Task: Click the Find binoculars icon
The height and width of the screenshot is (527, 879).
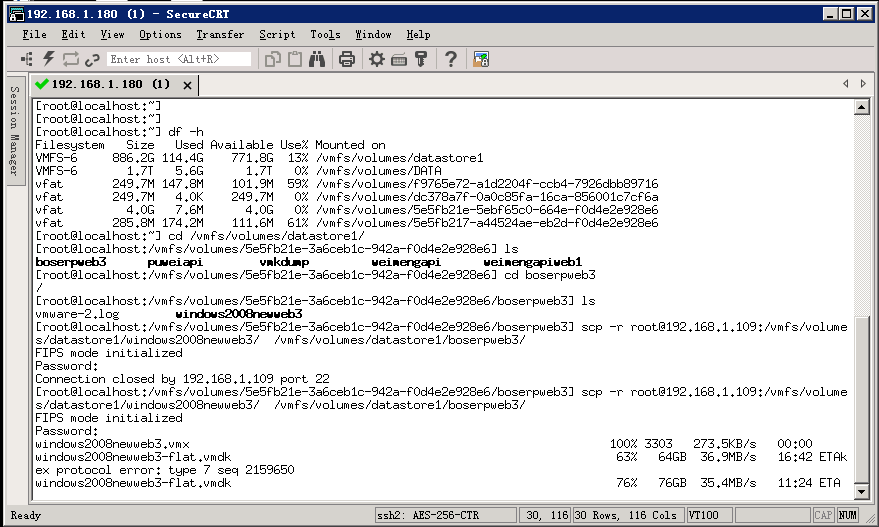Action: (317, 59)
